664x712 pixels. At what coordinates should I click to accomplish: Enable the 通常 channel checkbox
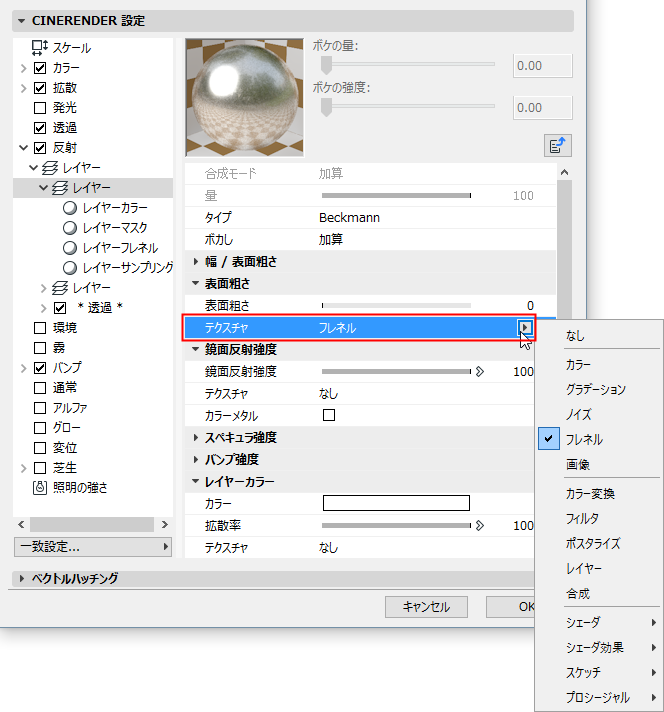coord(40,388)
